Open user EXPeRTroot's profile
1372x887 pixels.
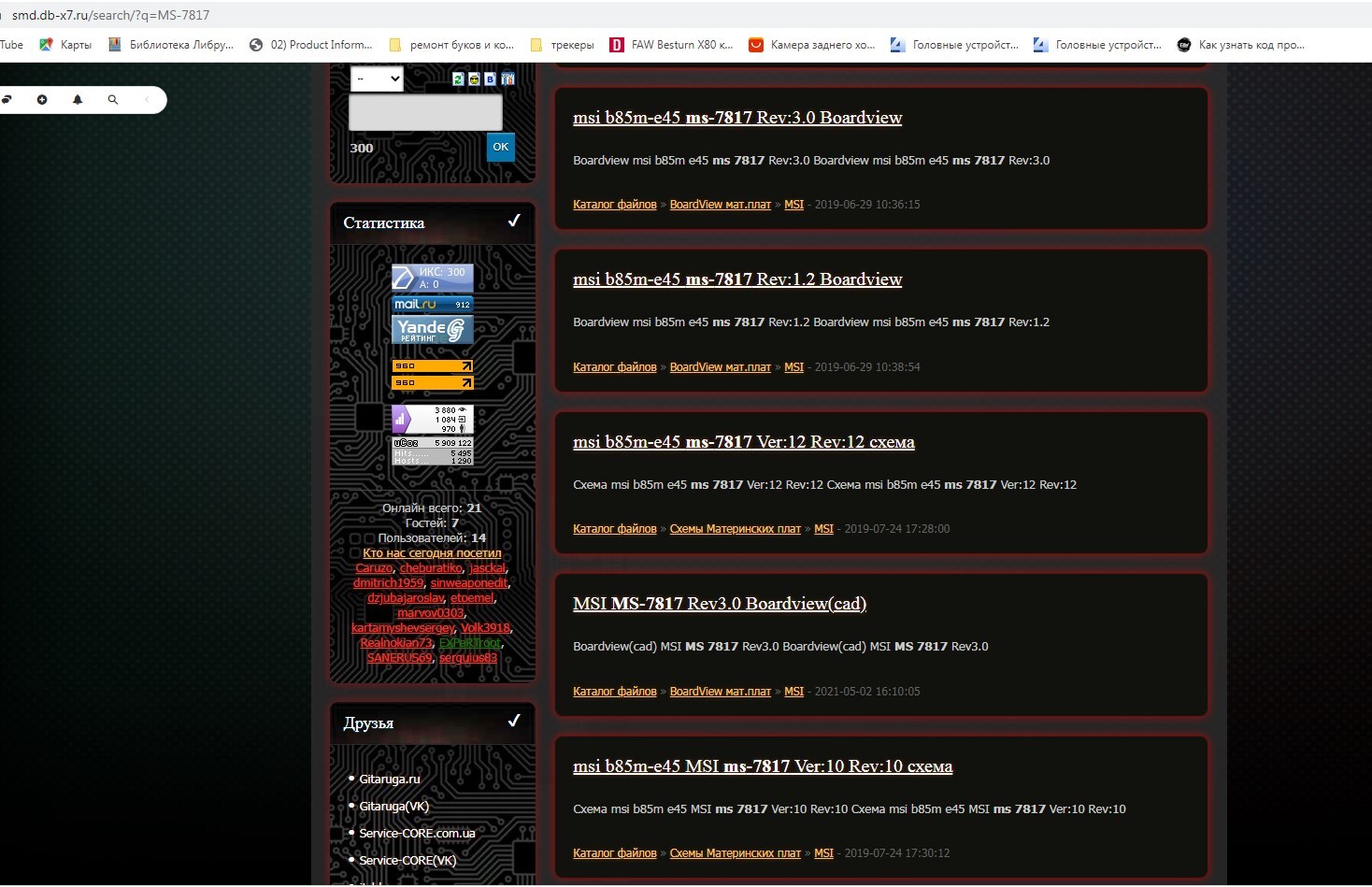click(470, 643)
